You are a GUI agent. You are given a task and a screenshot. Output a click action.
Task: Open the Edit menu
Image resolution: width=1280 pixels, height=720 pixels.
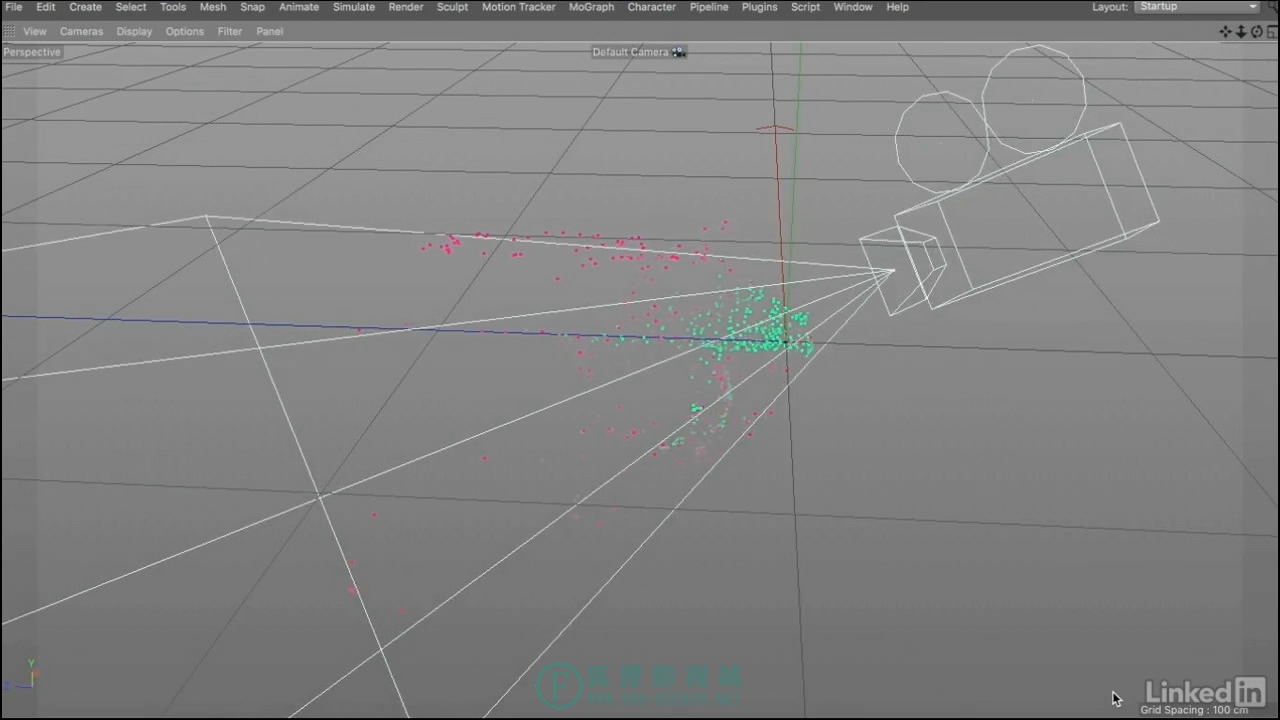(46, 7)
